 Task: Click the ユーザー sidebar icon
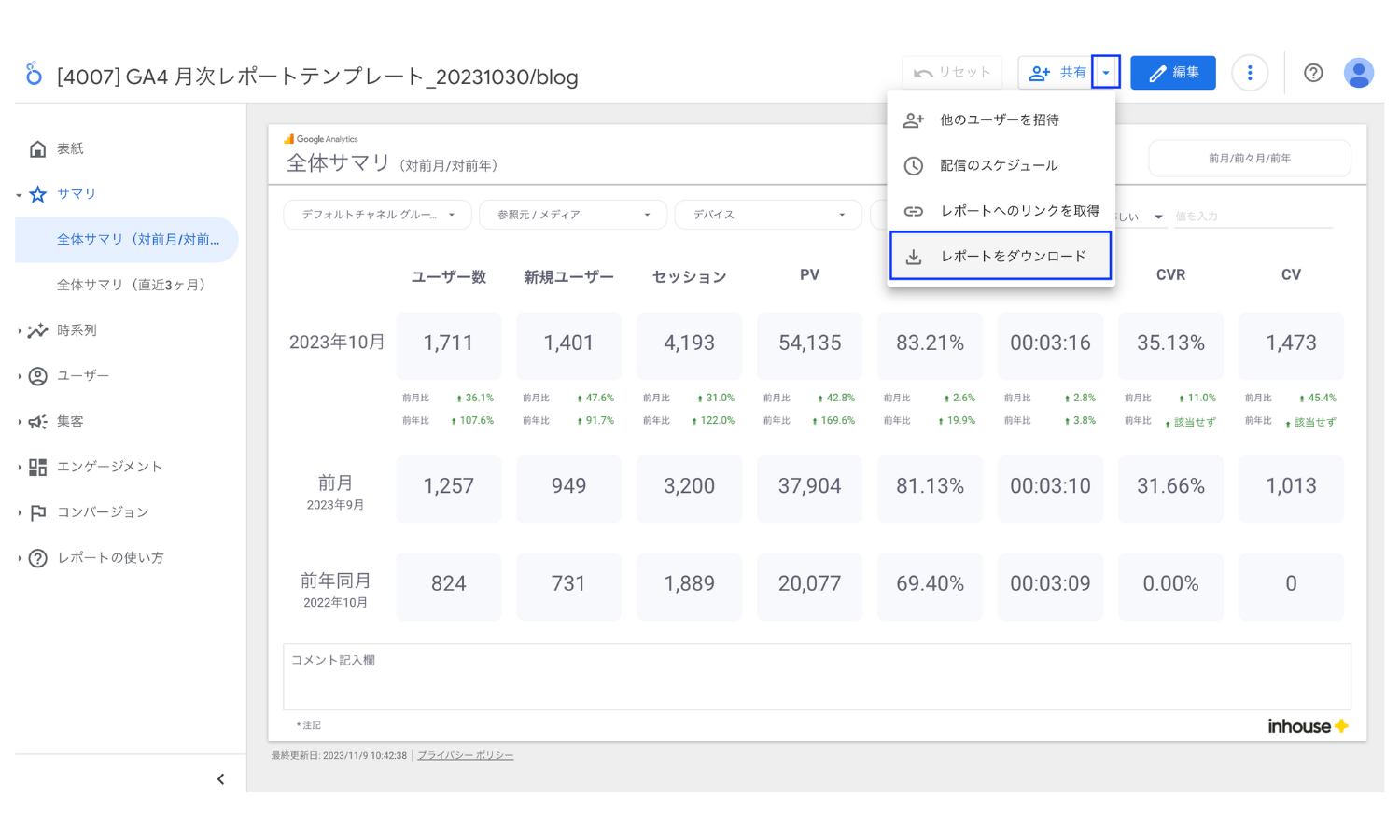pyautogui.click(x=37, y=375)
